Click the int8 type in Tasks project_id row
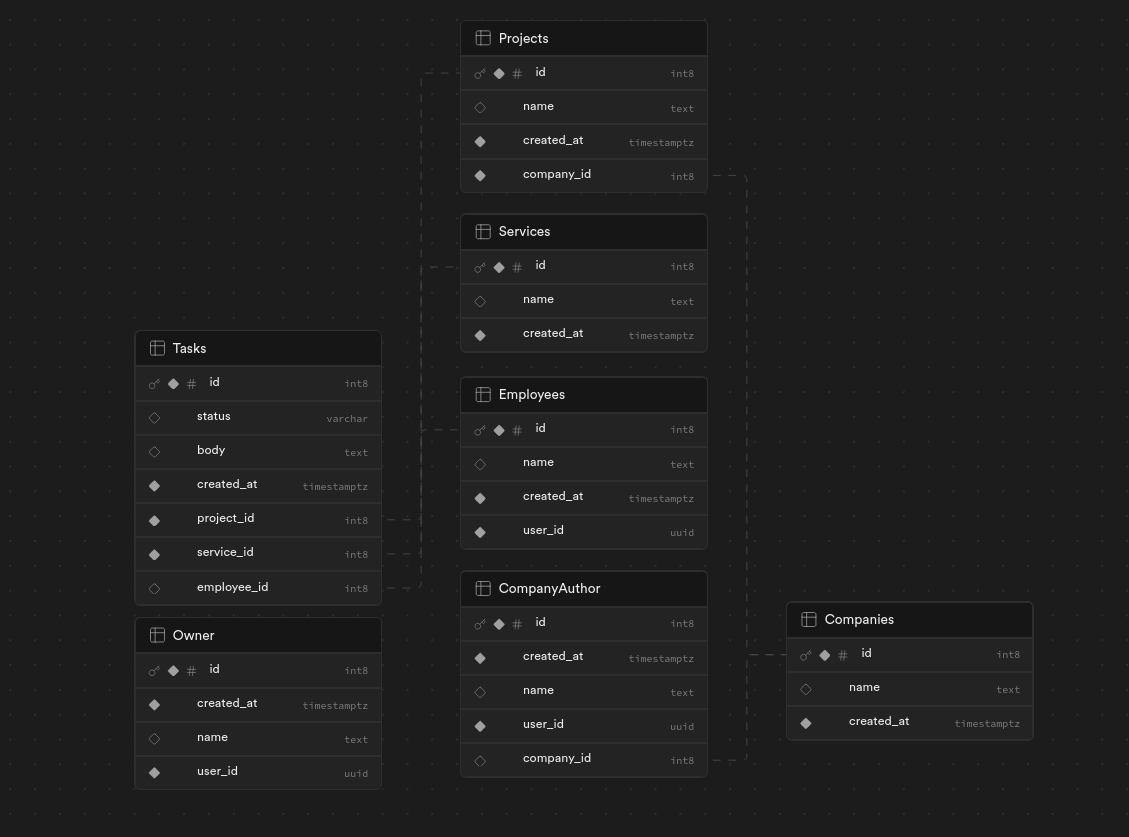This screenshot has width=1129, height=837. tap(356, 521)
